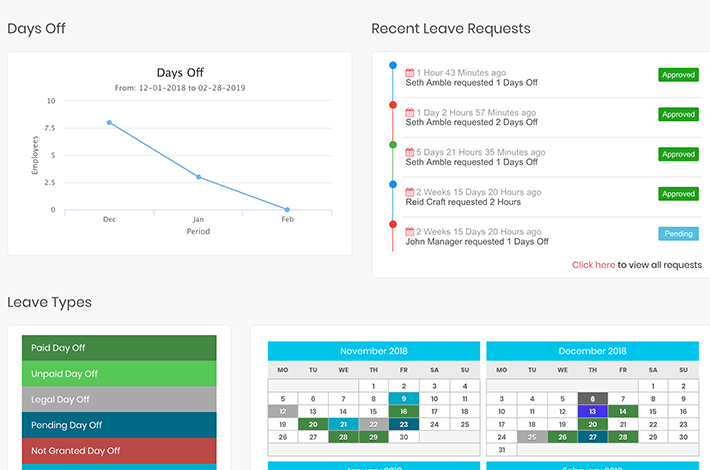The image size is (710, 470).
Task: Select the Not Granted Day Off leave type
Action: (x=119, y=451)
